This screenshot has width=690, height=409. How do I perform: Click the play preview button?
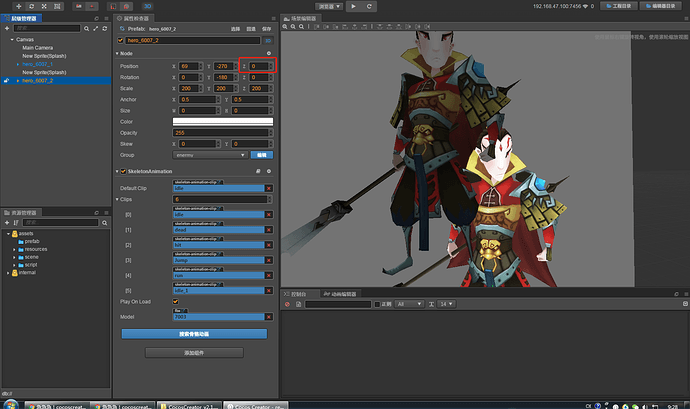(x=353, y=6)
